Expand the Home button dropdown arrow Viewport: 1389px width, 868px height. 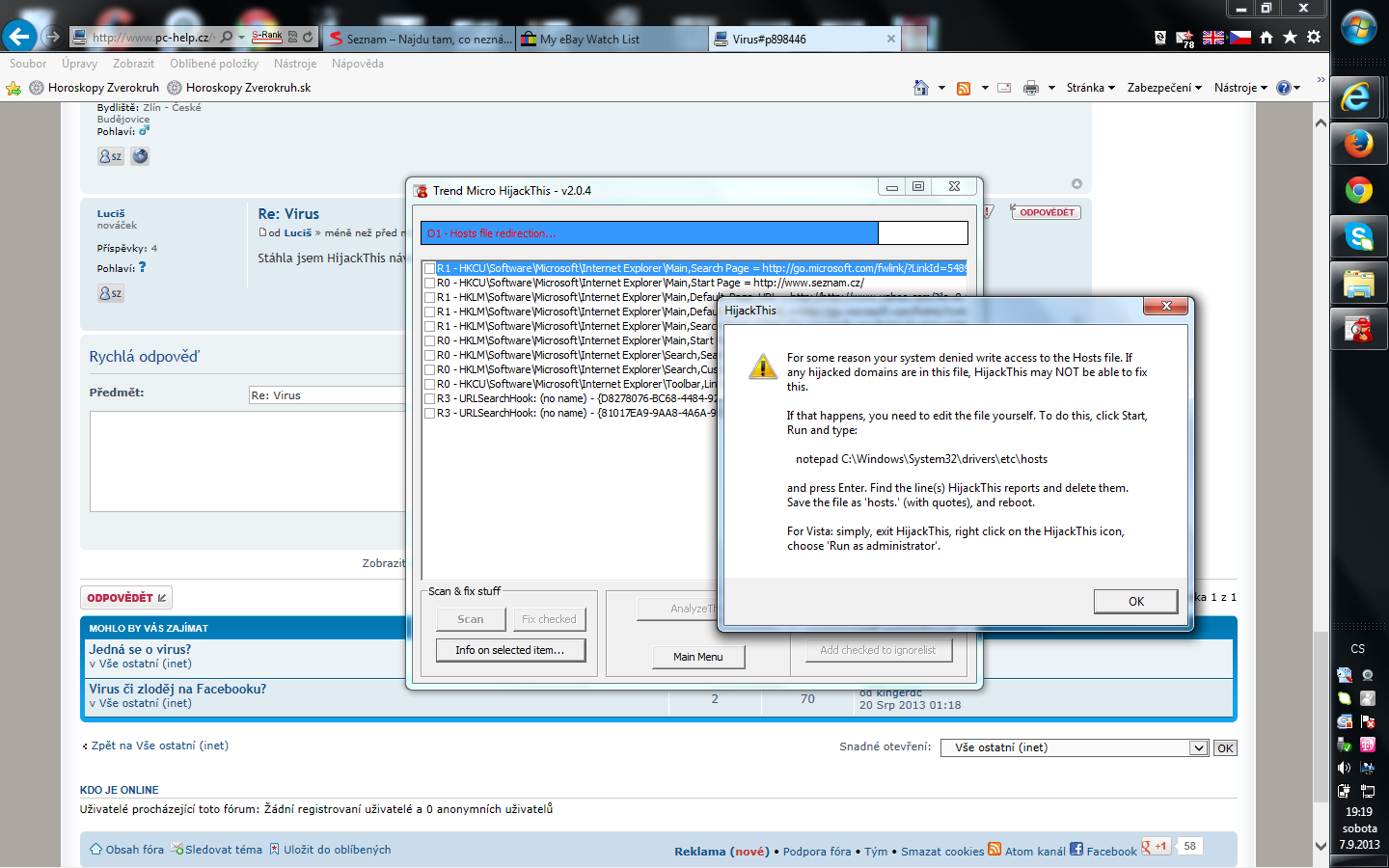[x=941, y=88]
